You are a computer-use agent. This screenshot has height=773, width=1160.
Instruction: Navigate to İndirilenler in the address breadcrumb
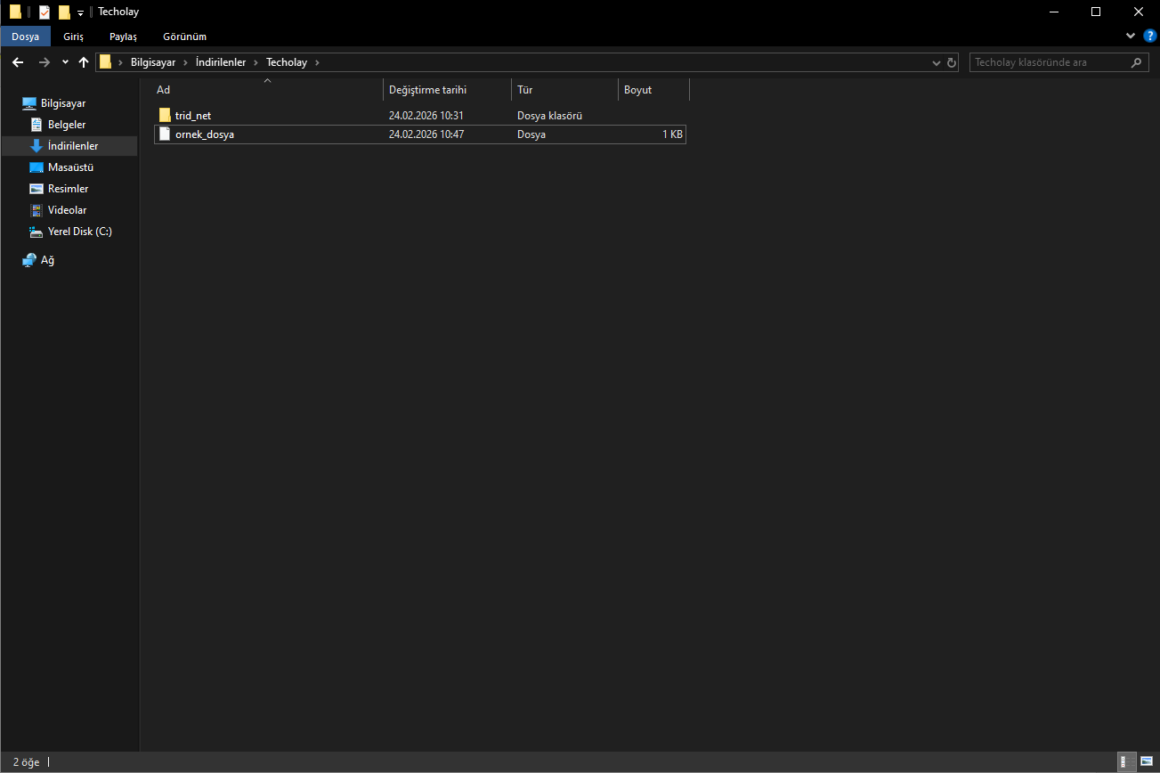click(220, 62)
